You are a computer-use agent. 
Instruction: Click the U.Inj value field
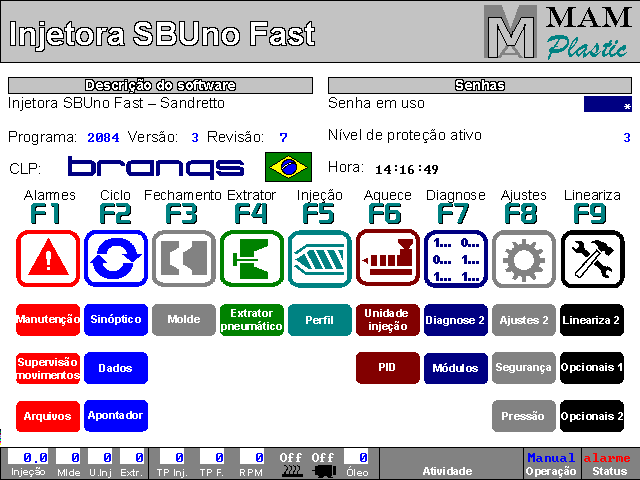point(100,457)
